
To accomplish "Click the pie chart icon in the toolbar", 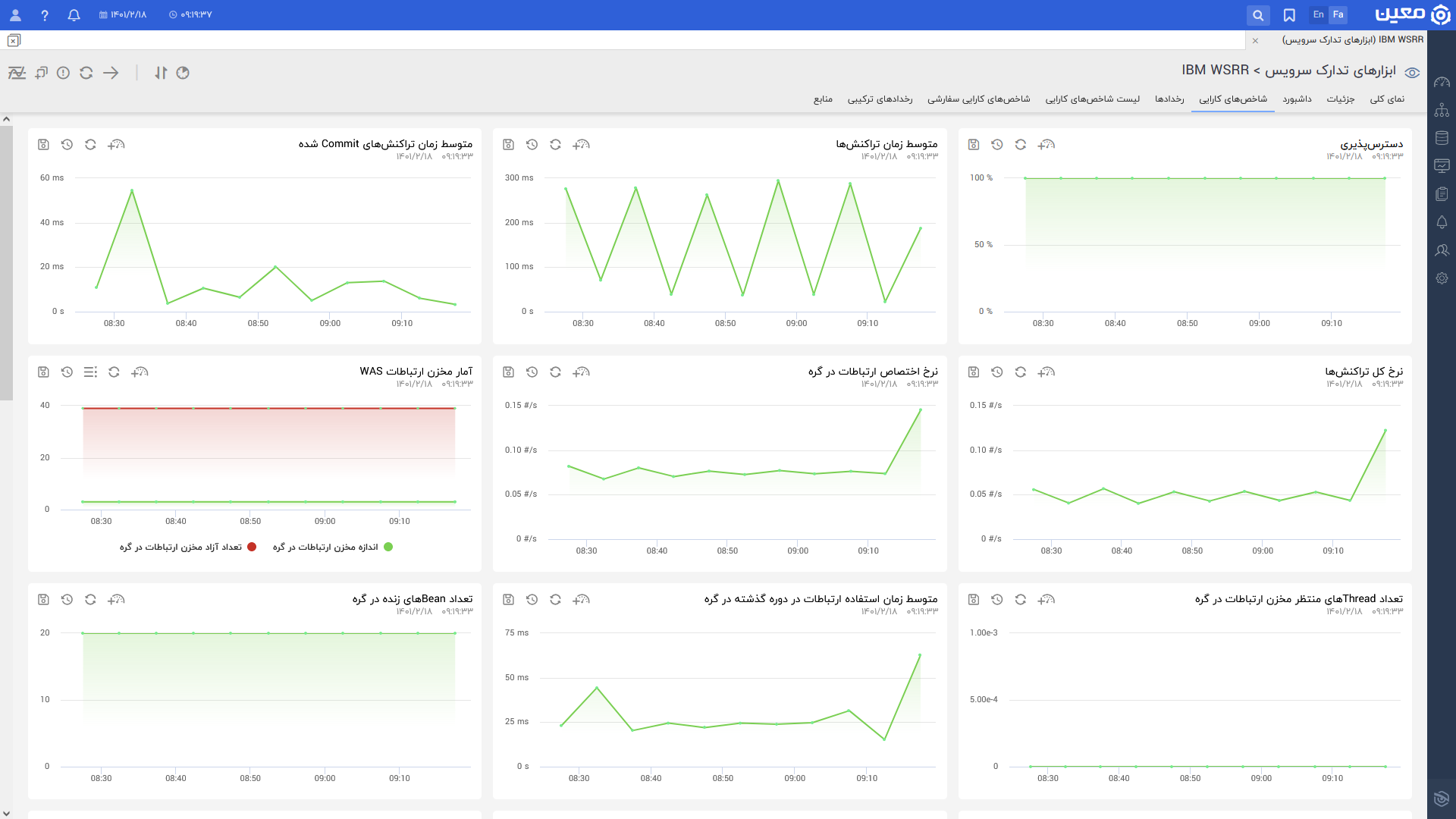I will [183, 73].
